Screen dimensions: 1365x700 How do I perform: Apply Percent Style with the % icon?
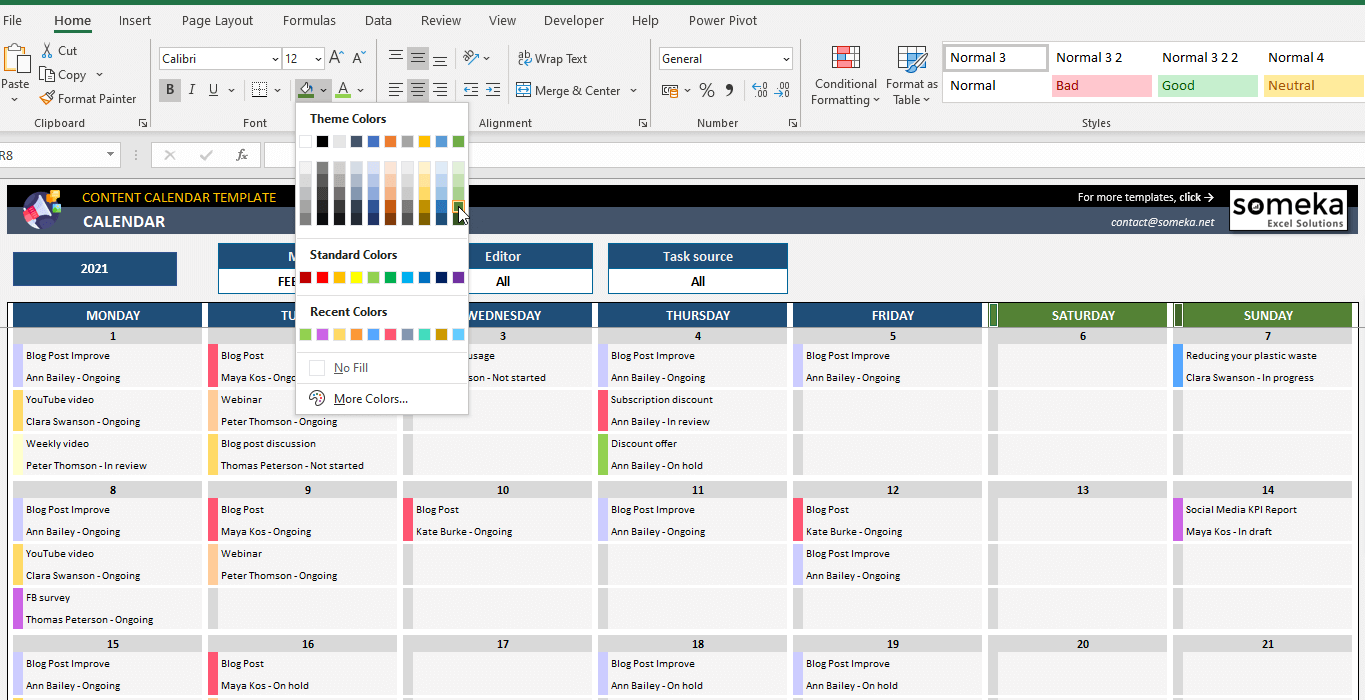[707, 90]
